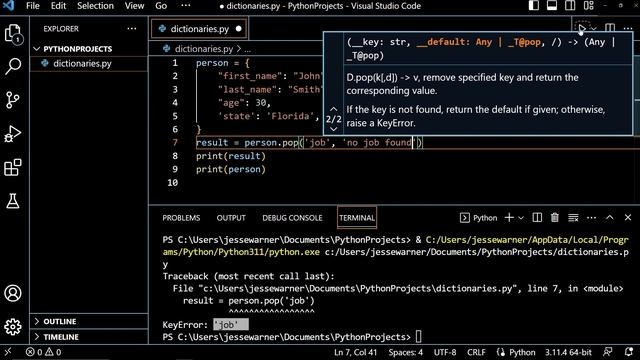Click the Python terminal label

[x=479, y=218]
